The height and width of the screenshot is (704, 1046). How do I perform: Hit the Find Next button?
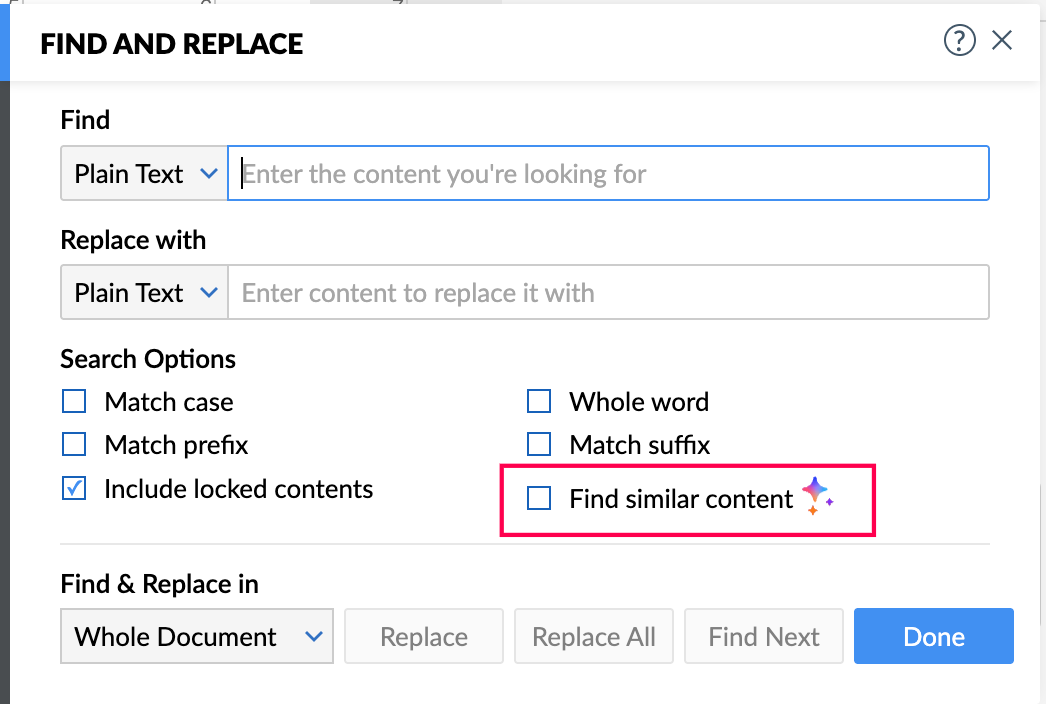pyautogui.click(x=763, y=637)
